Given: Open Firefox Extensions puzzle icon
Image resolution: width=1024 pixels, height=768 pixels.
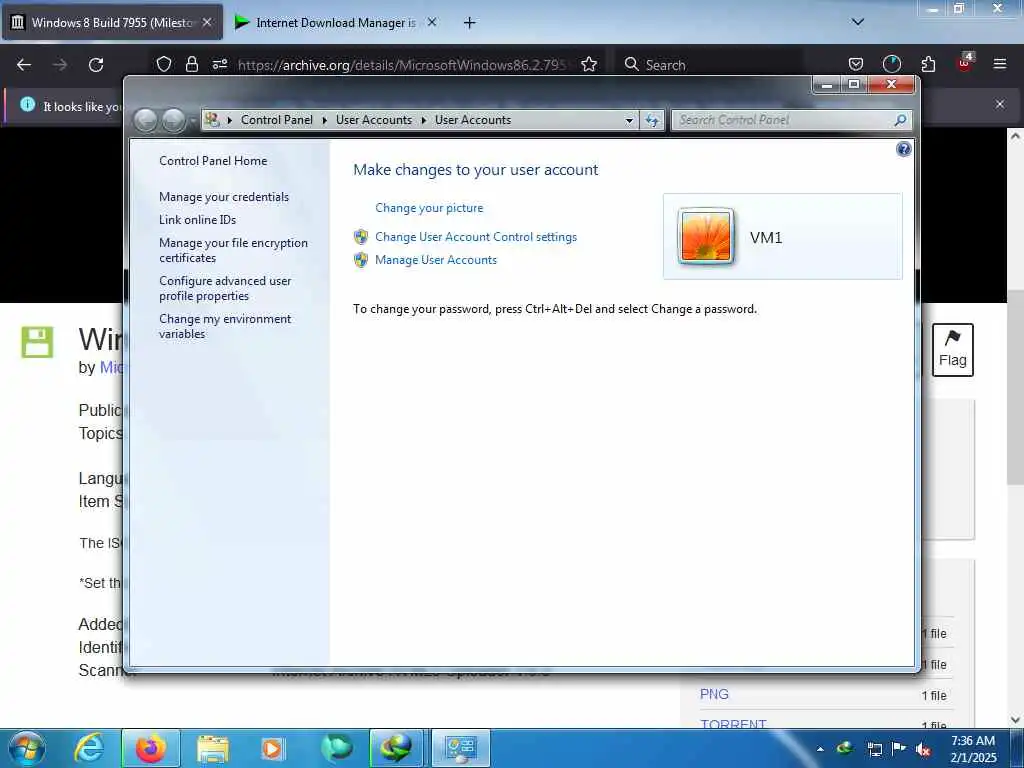Looking at the screenshot, I should 928,64.
